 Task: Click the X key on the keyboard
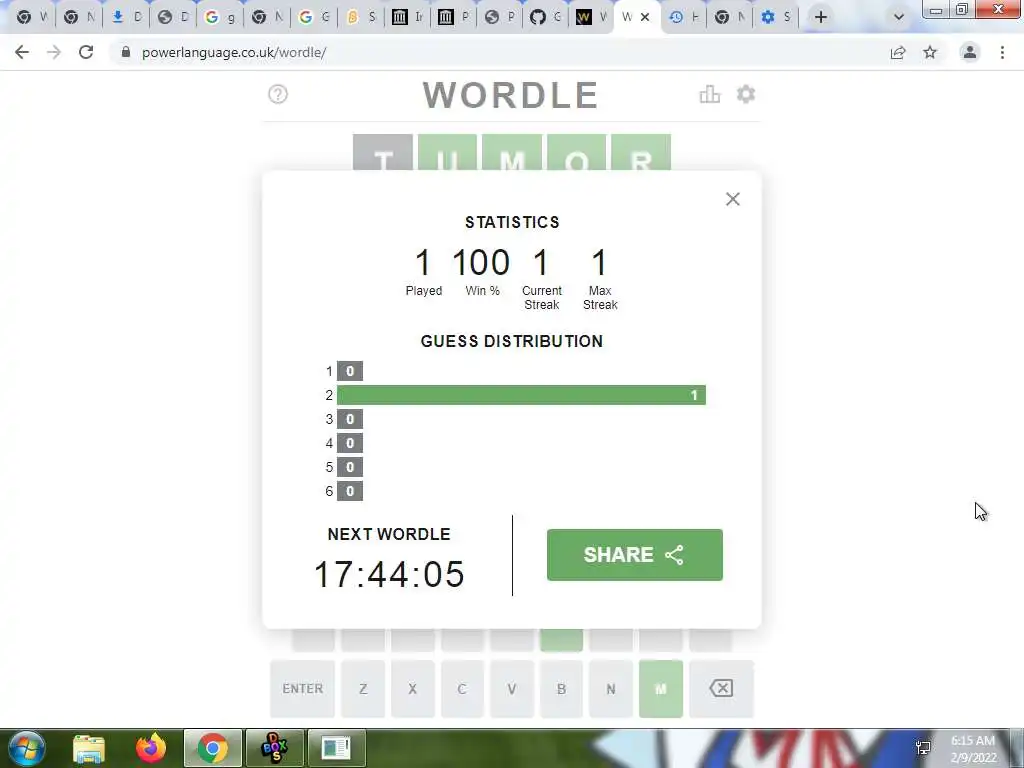click(413, 688)
